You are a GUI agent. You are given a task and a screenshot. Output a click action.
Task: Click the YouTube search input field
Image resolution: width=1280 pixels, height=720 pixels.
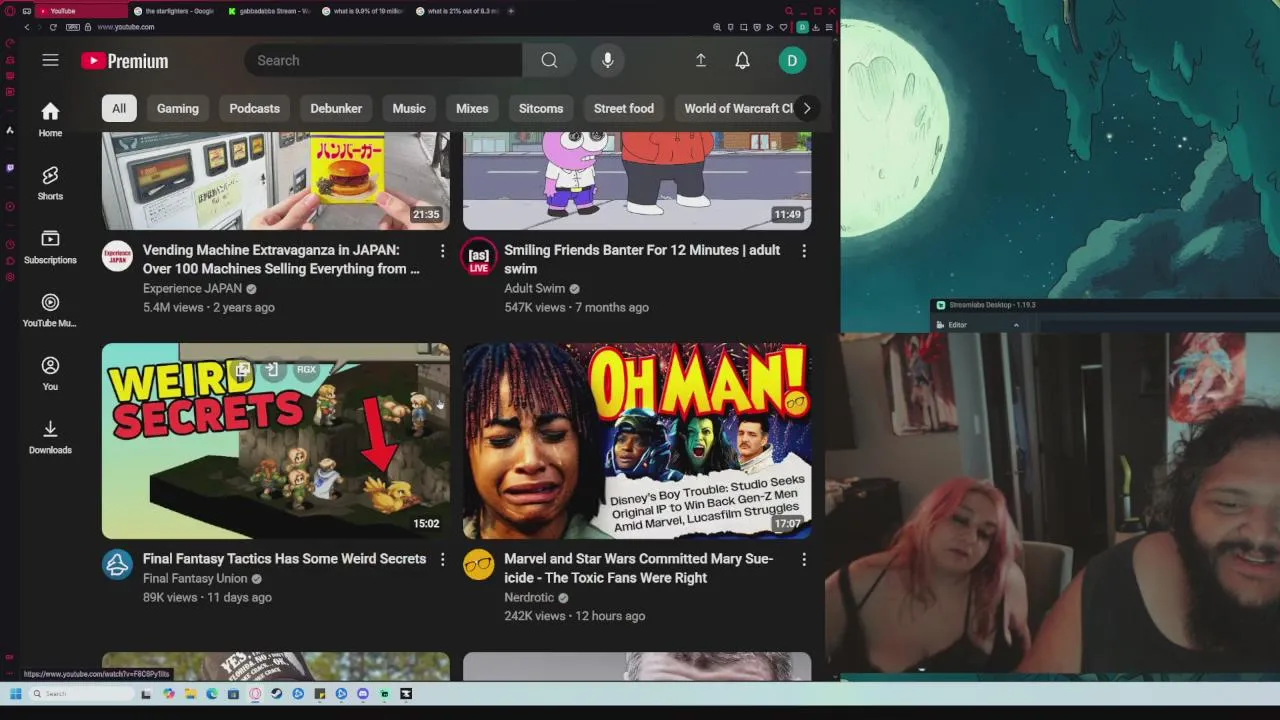[383, 60]
